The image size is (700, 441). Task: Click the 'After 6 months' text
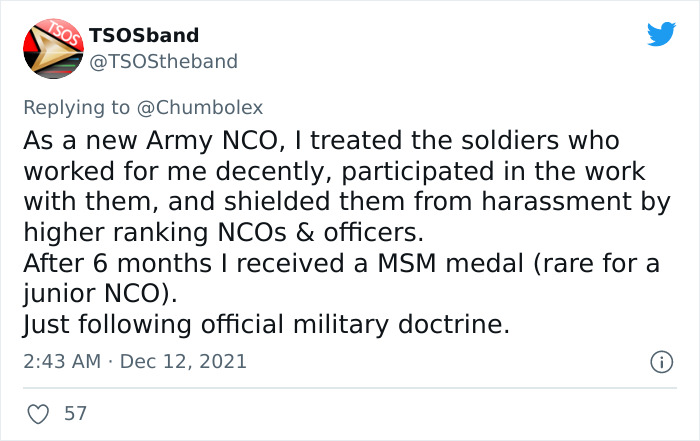[98, 265]
